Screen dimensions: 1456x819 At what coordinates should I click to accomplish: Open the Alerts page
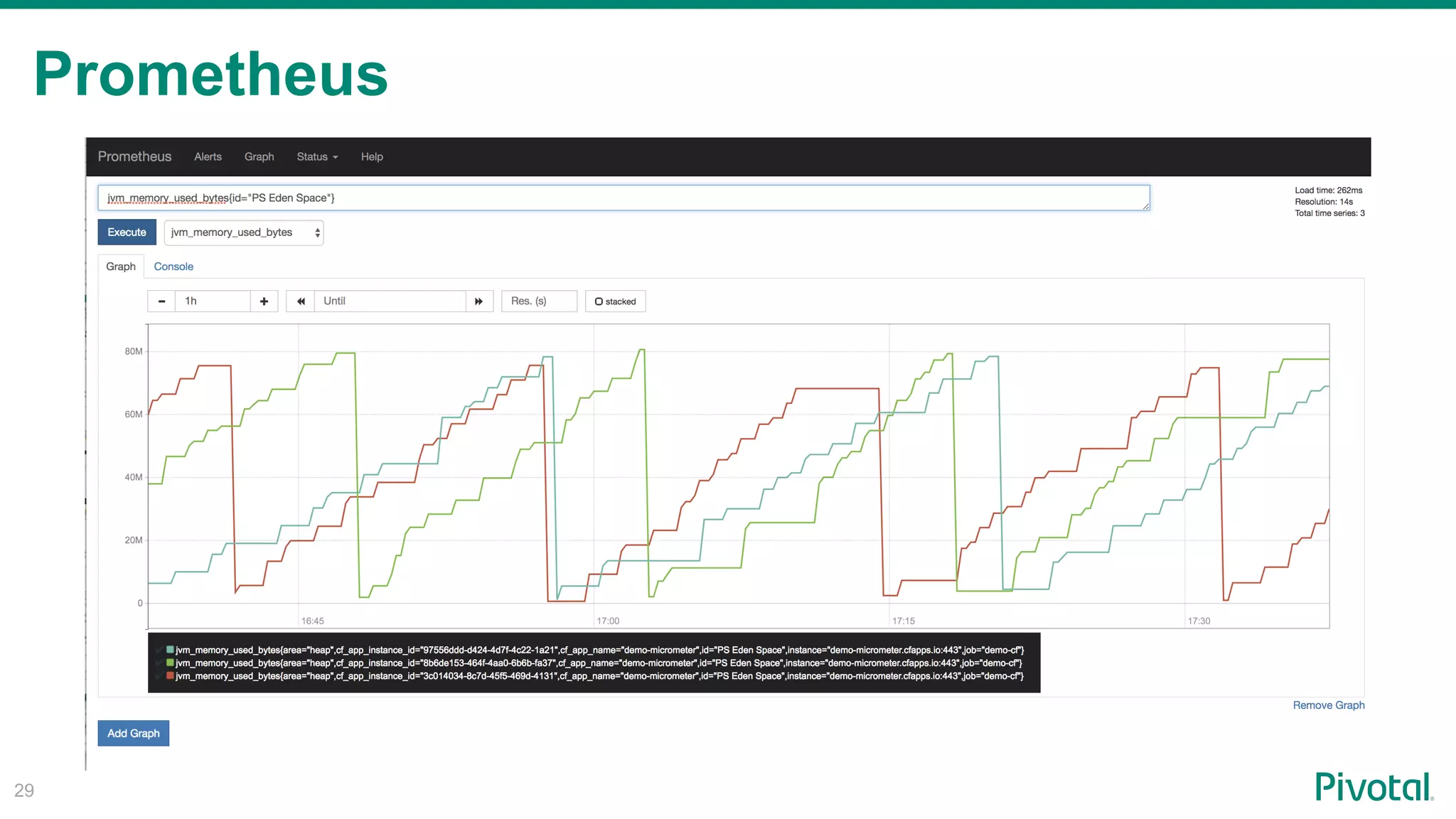pos(208,157)
